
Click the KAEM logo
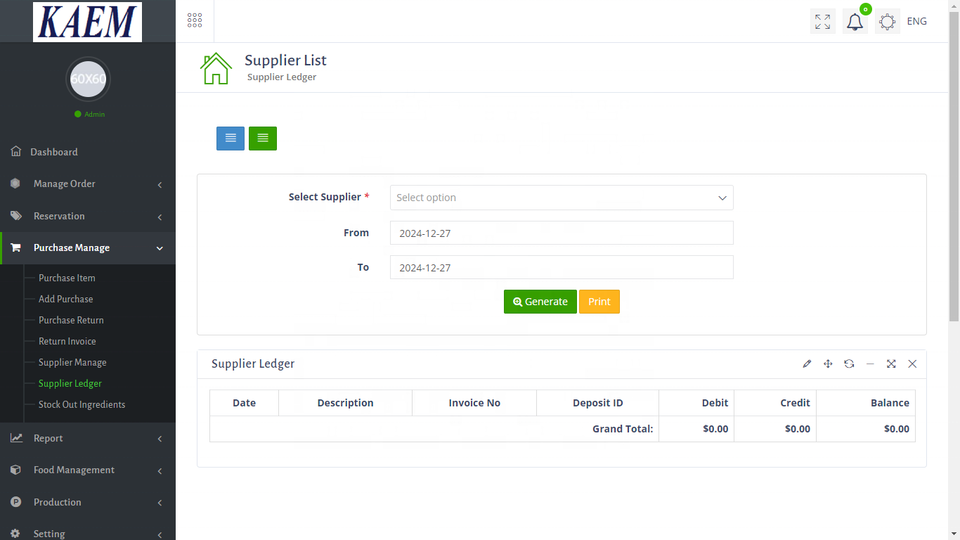[88, 21]
